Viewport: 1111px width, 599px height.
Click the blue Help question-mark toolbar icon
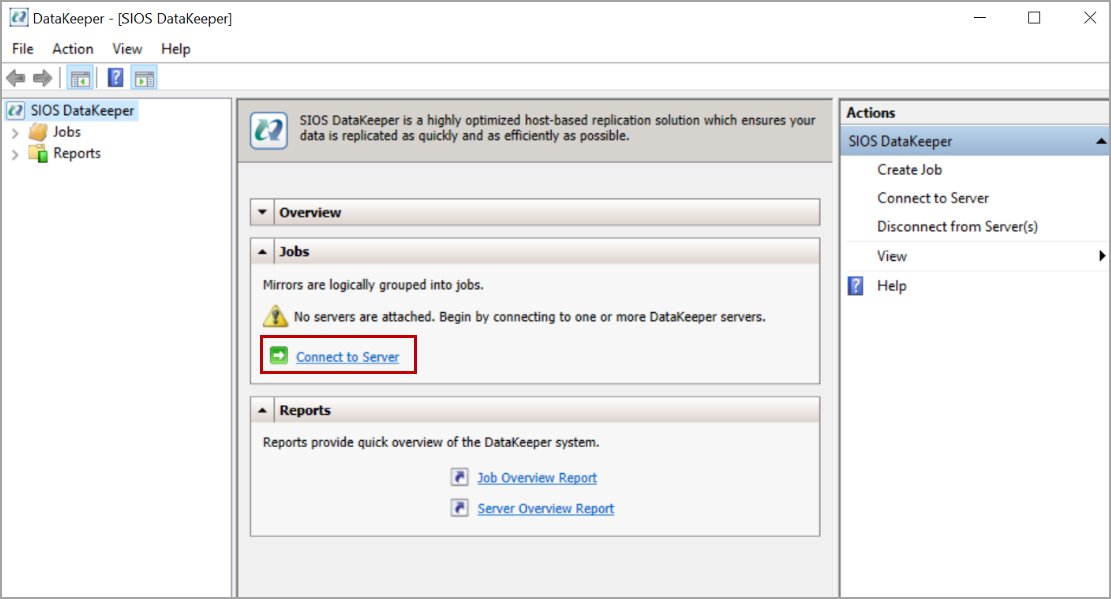point(116,78)
